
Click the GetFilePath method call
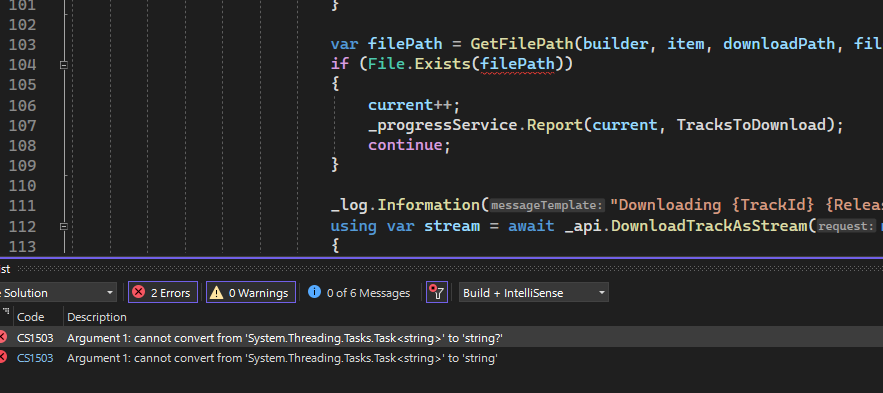point(521,44)
